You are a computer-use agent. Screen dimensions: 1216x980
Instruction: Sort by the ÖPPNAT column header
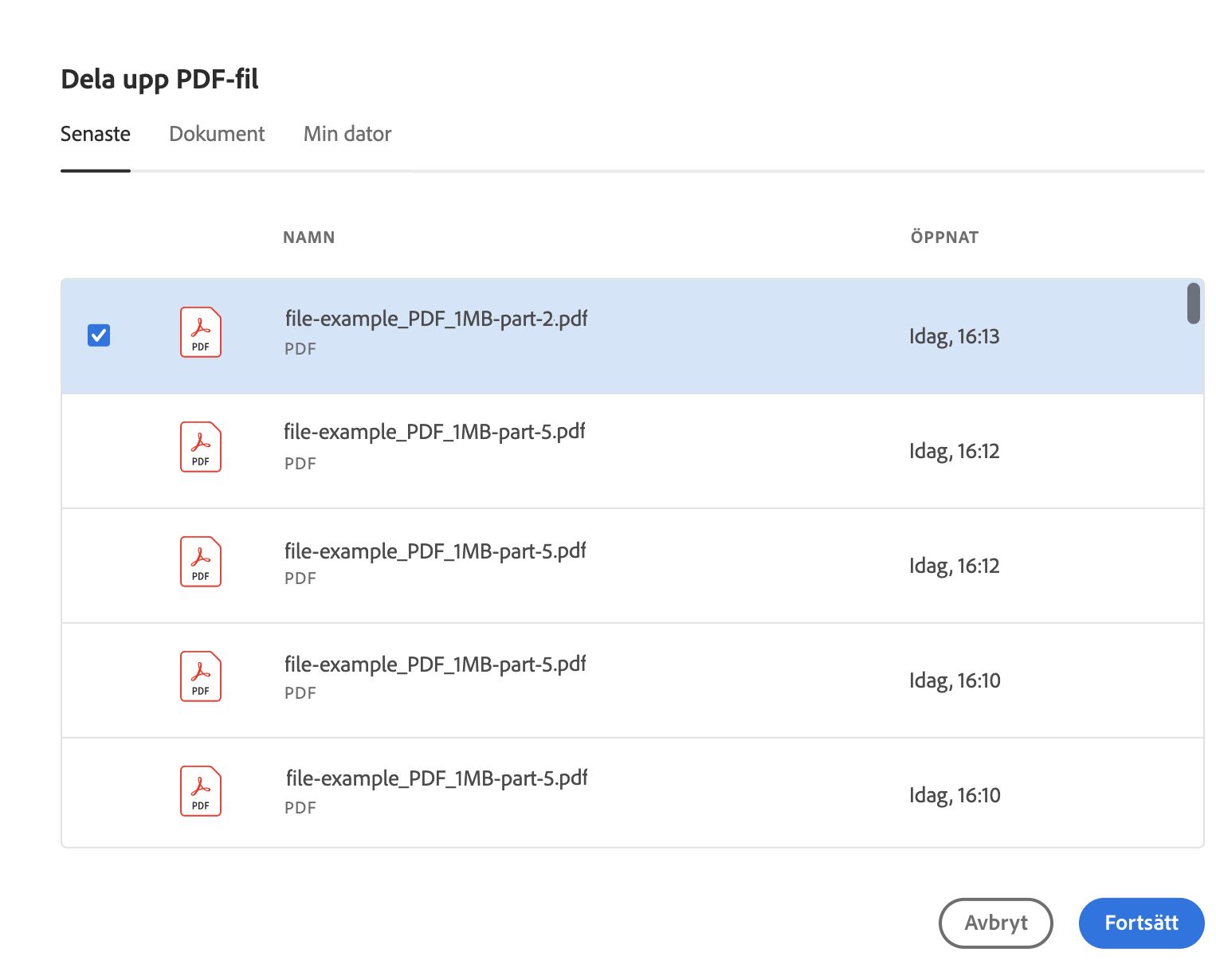pyautogui.click(x=944, y=237)
